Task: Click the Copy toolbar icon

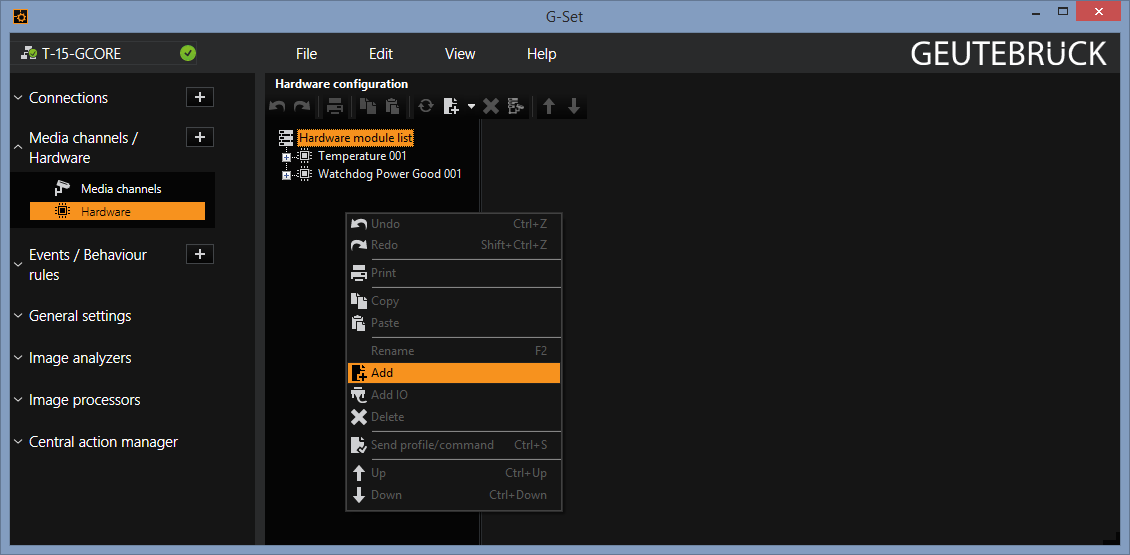Action: [x=368, y=107]
